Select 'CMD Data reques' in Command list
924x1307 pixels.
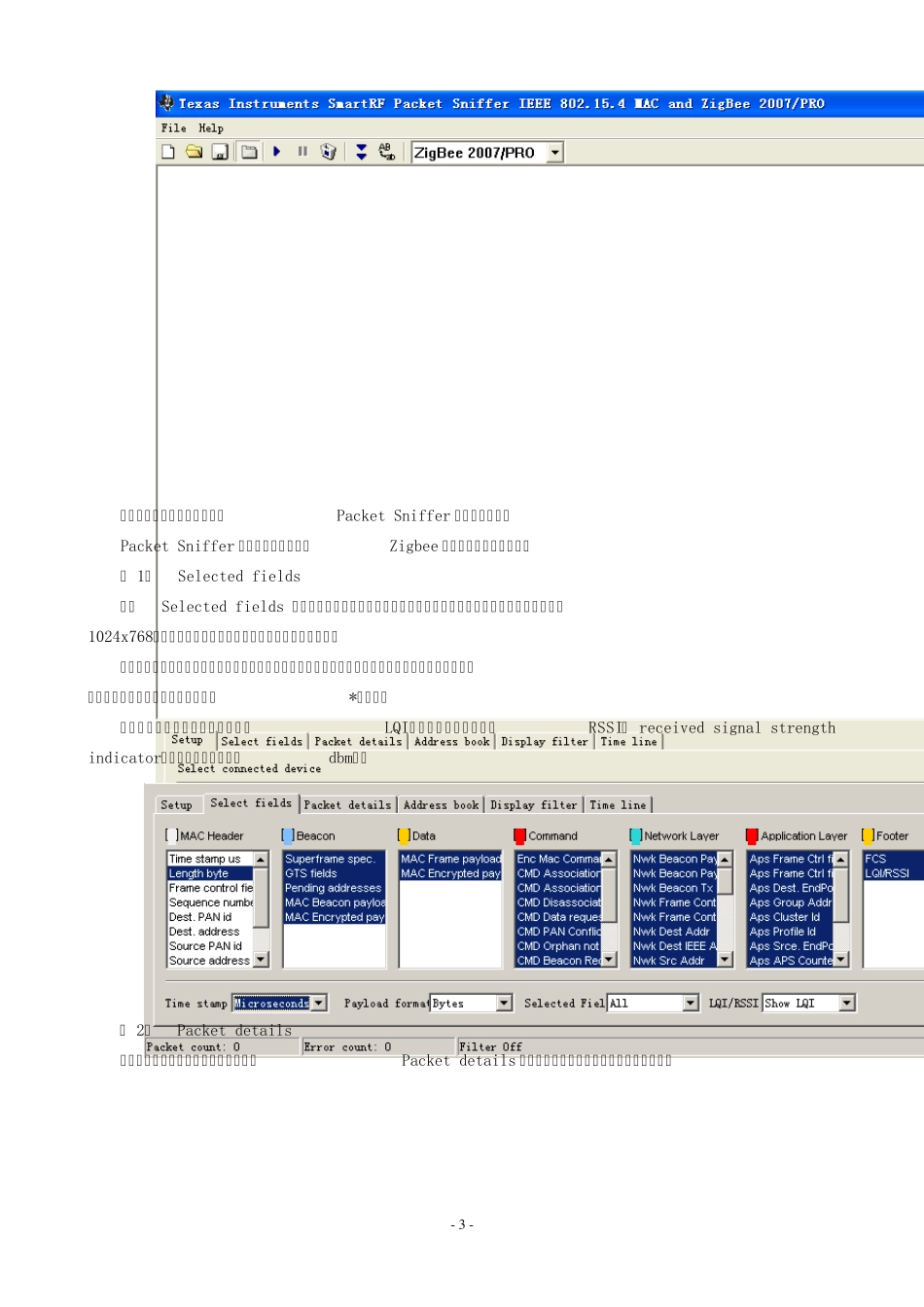tap(558, 917)
